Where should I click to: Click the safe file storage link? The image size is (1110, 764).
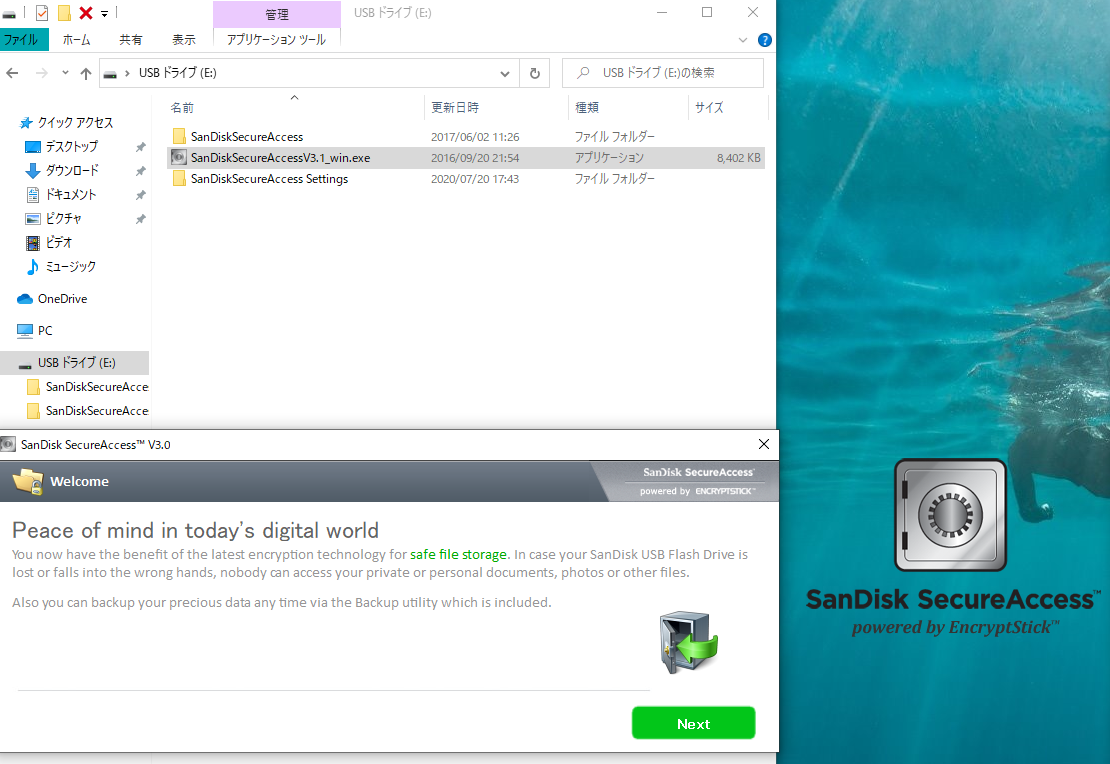pos(458,554)
